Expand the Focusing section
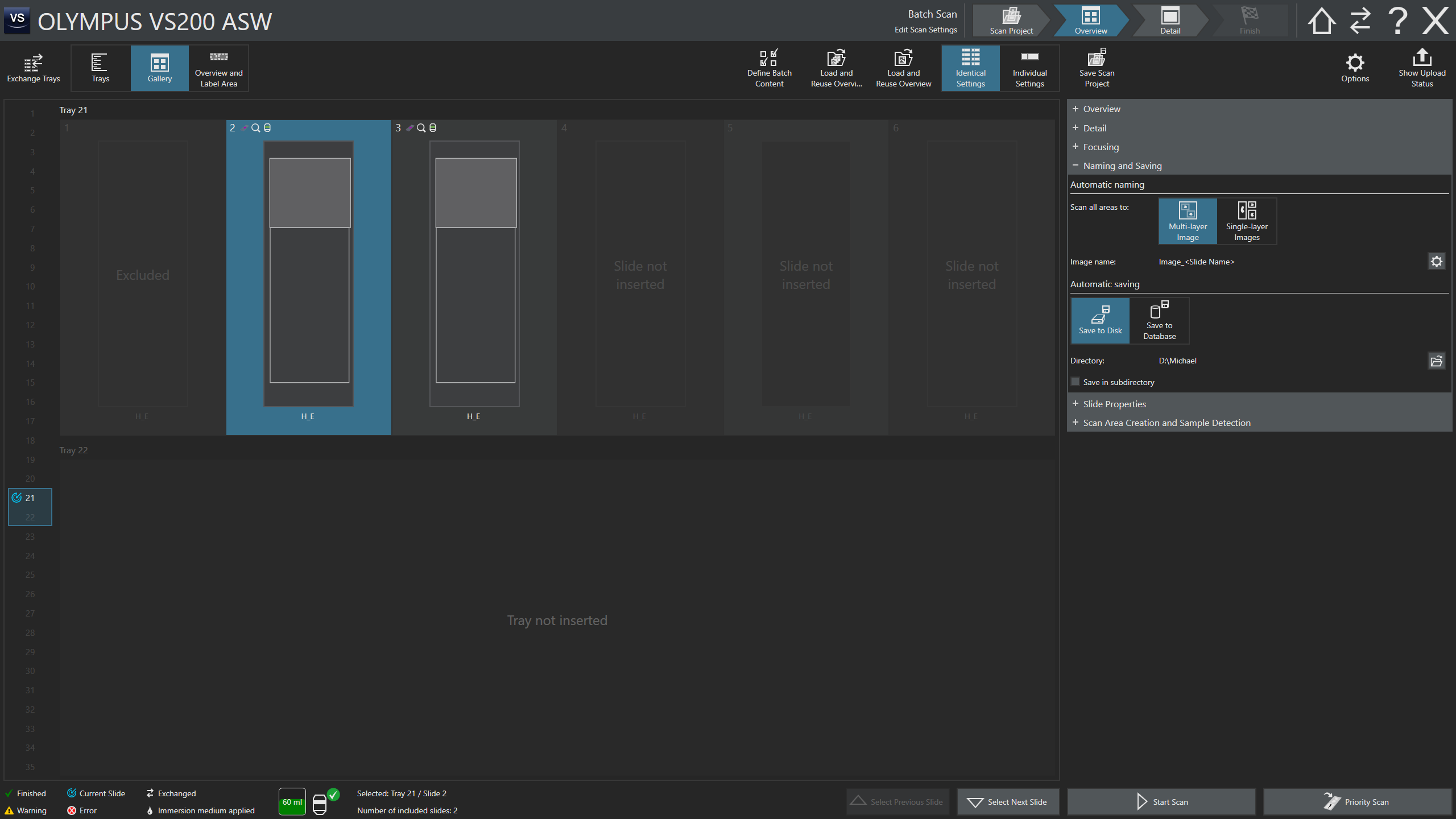 1101,147
